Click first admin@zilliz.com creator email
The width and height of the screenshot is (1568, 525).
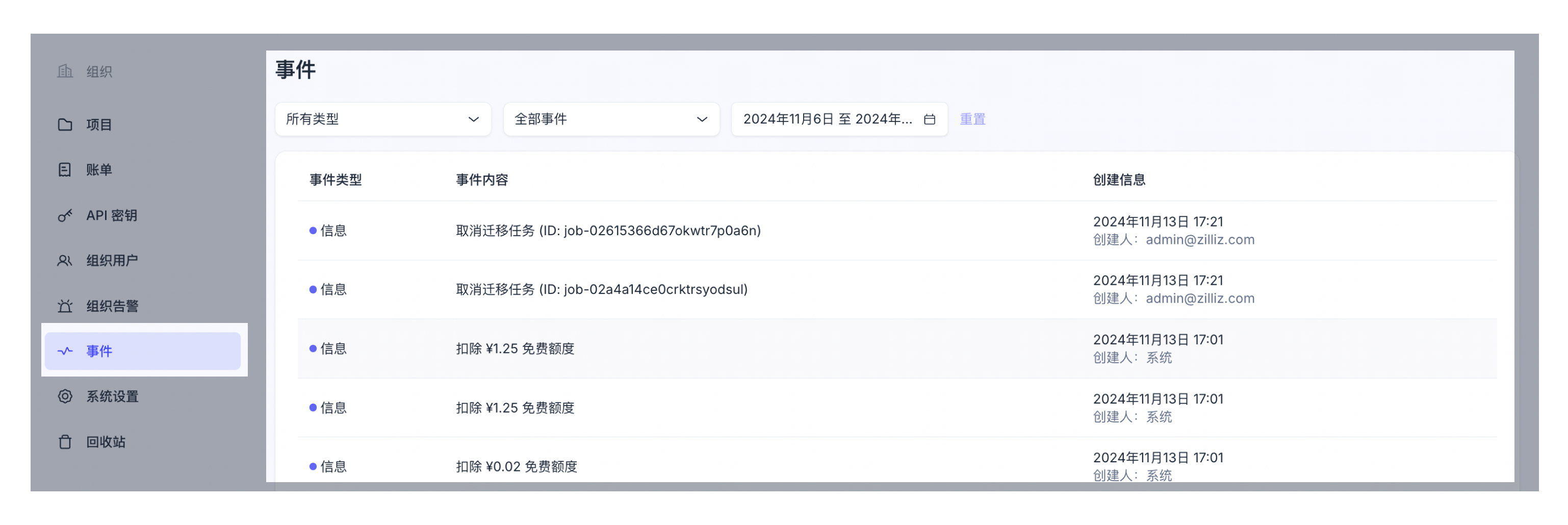(1200, 240)
